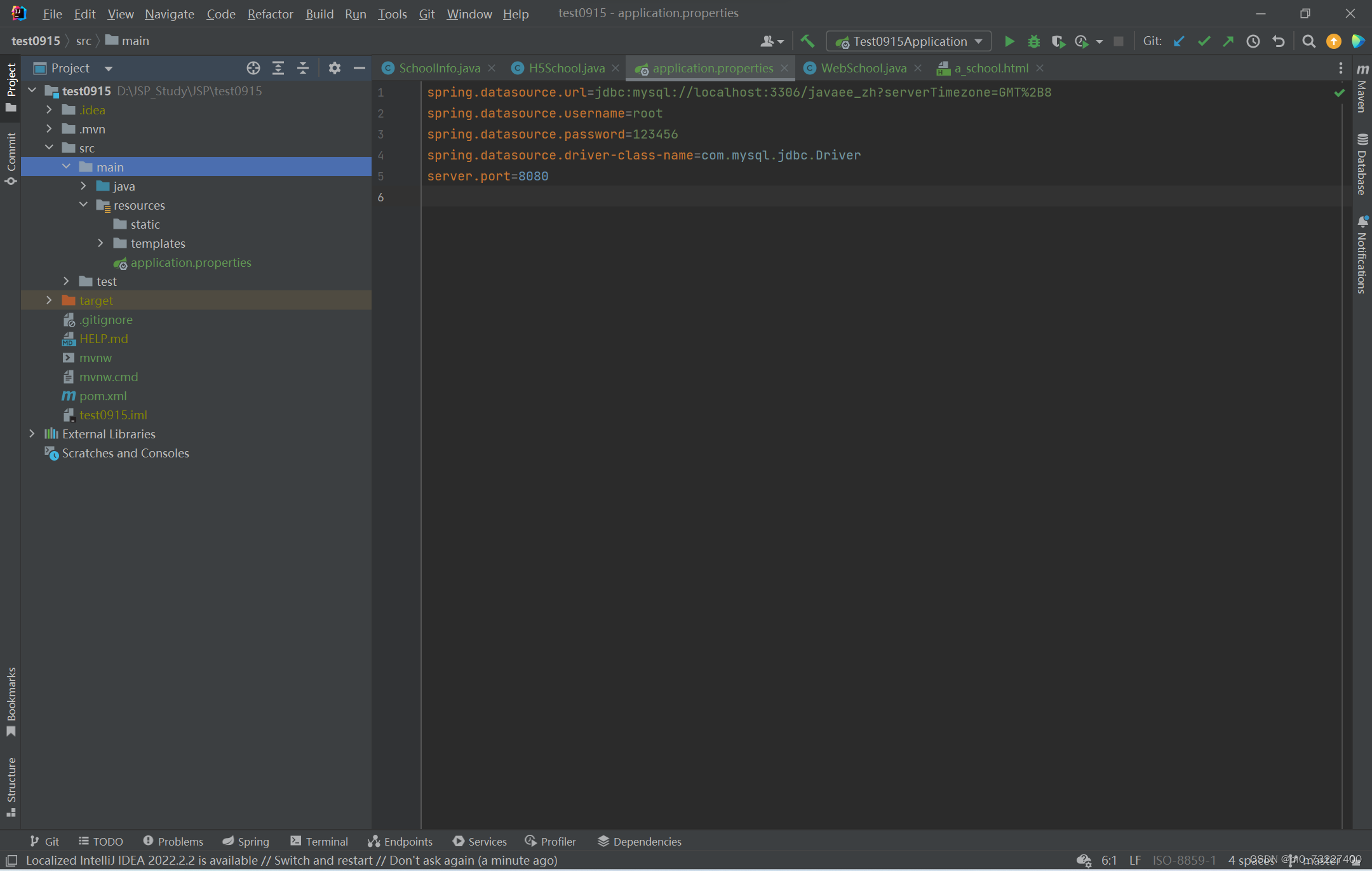Toggle the Maven tool window
1372x871 pixels.
[1362, 89]
